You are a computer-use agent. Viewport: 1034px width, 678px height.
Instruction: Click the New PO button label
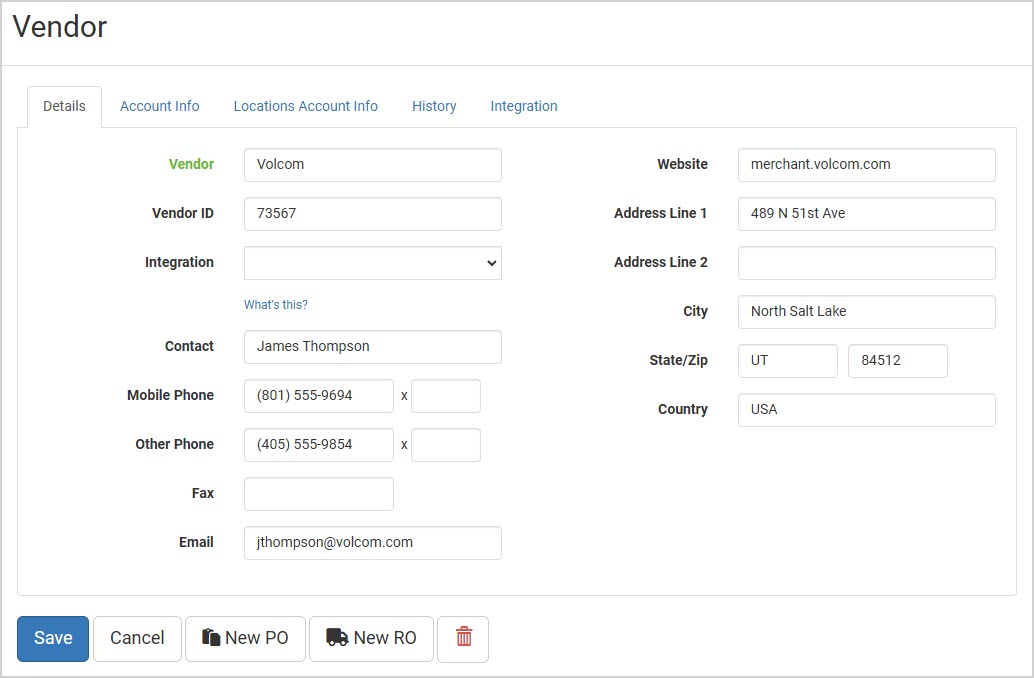[x=257, y=638]
